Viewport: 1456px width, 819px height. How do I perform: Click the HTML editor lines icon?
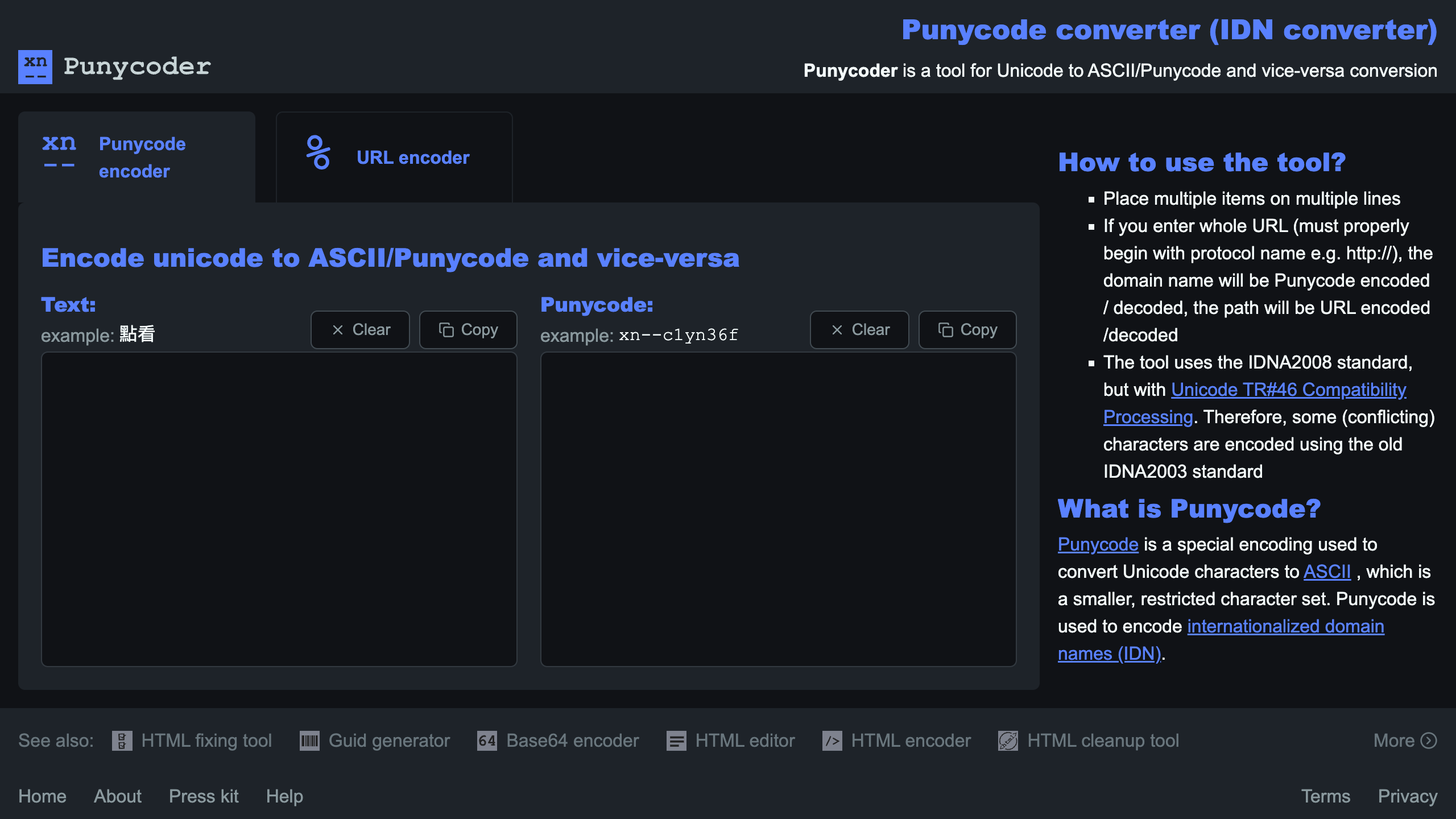pyautogui.click(x=676, y=741)
